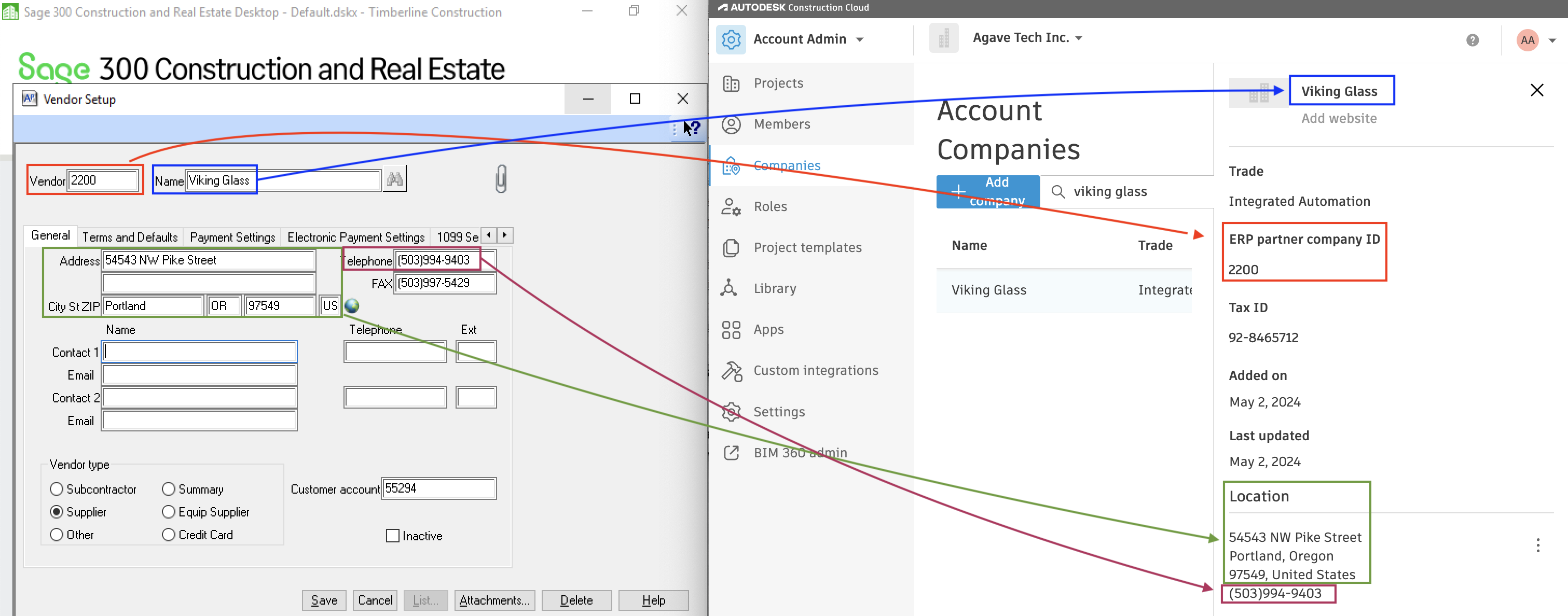Switch to the Terms and Defaults tab

[x=130, y=237]
